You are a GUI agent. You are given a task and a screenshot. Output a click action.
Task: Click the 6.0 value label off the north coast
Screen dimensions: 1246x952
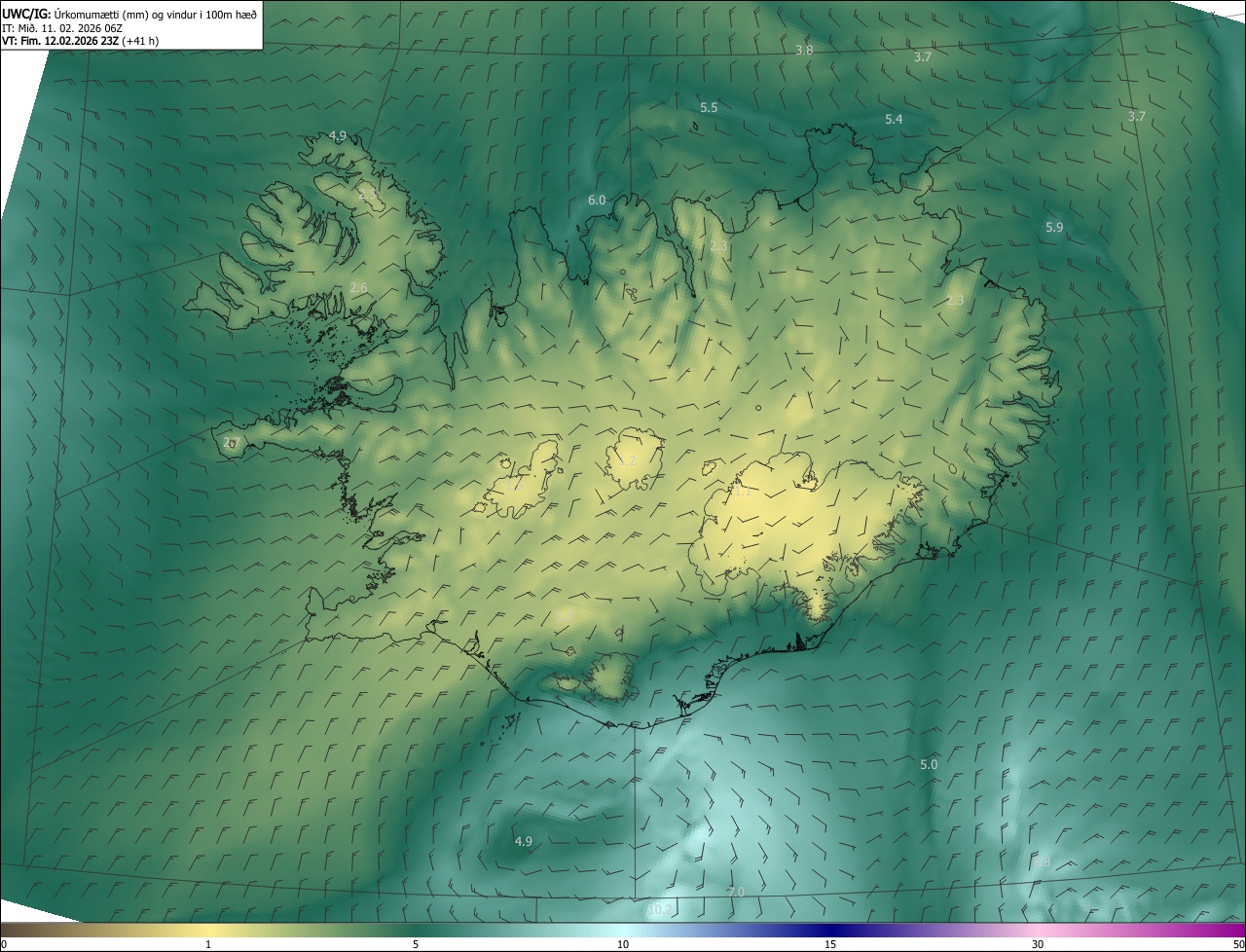[x=597, y=201]
